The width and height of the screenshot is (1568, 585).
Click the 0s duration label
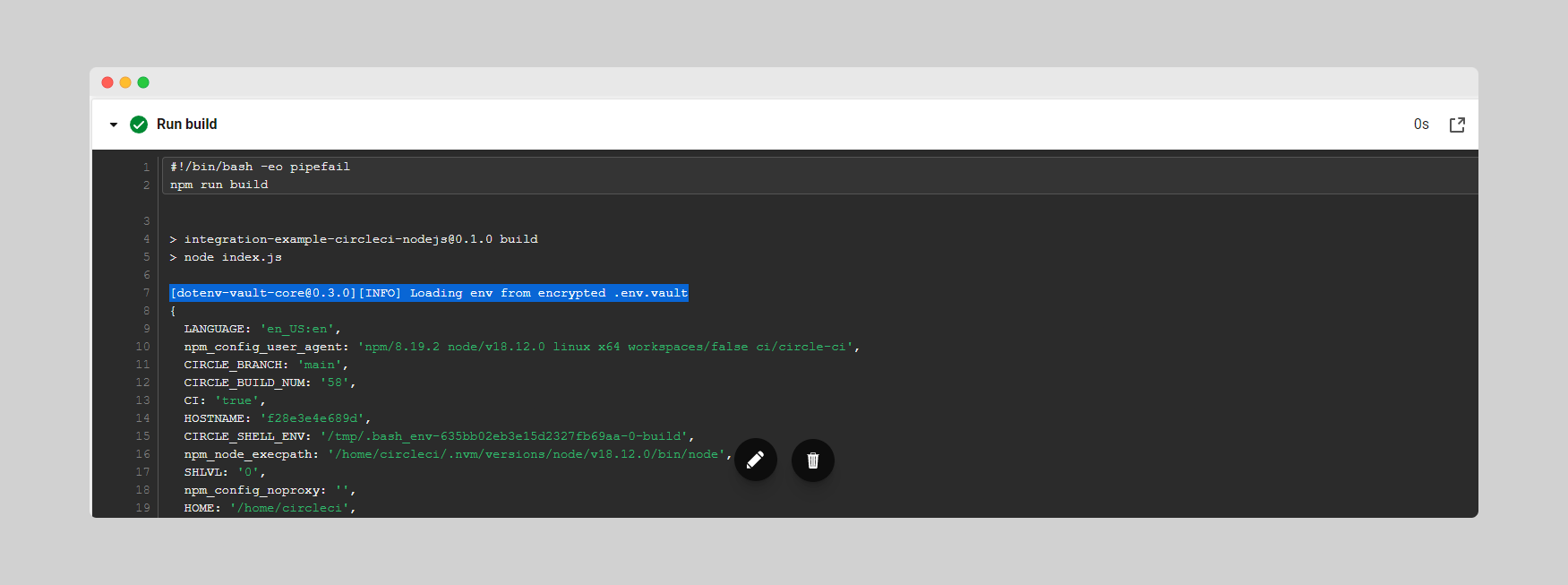(x=1421, y=125)
